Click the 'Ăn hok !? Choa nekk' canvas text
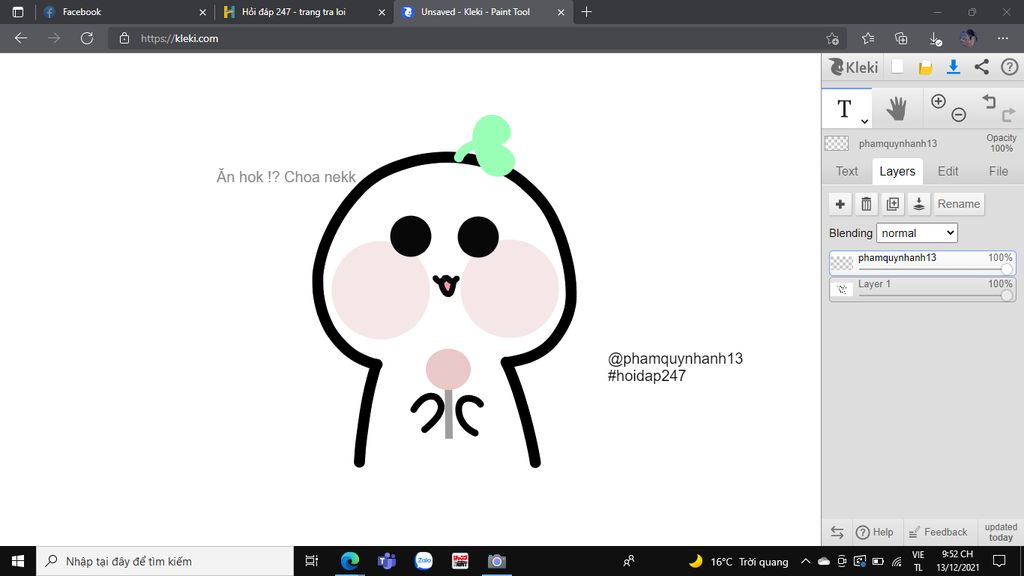 click(286, 176)
